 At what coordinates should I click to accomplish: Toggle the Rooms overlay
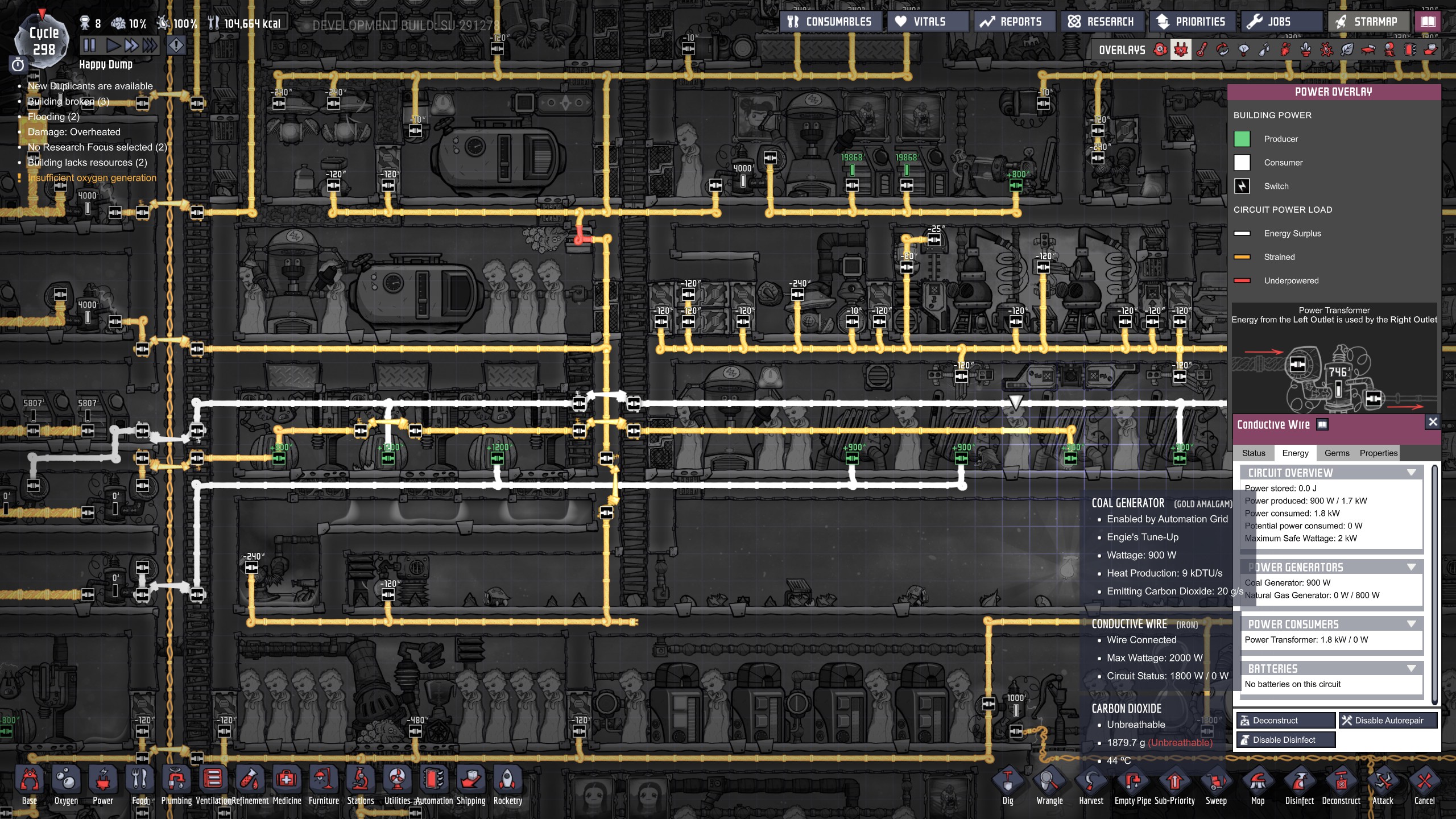[1368, 50]
